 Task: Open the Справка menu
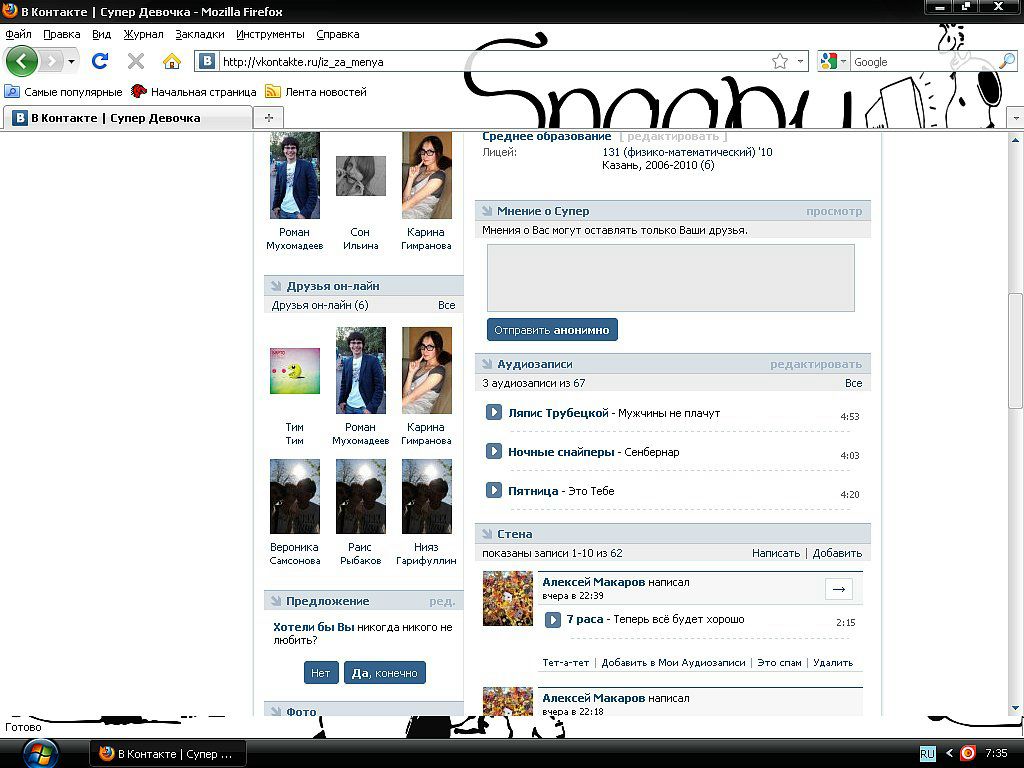(338, 34)
